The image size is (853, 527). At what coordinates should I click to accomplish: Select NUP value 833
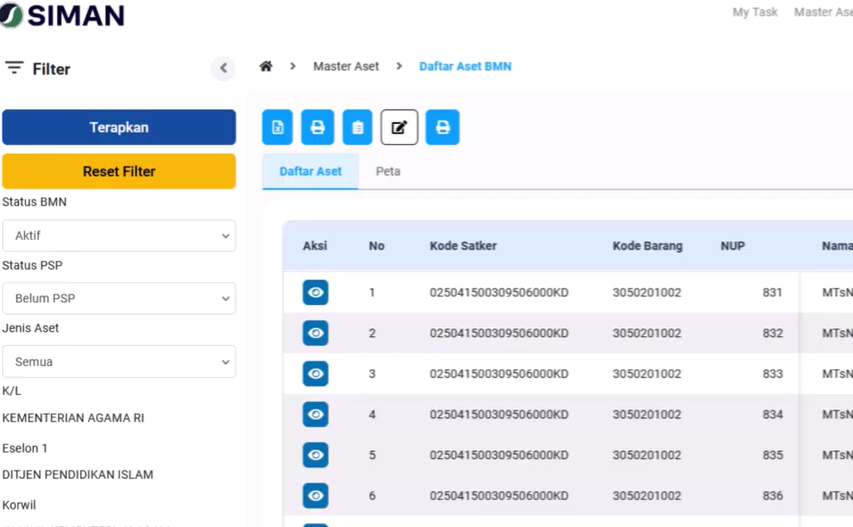[772, 374]
